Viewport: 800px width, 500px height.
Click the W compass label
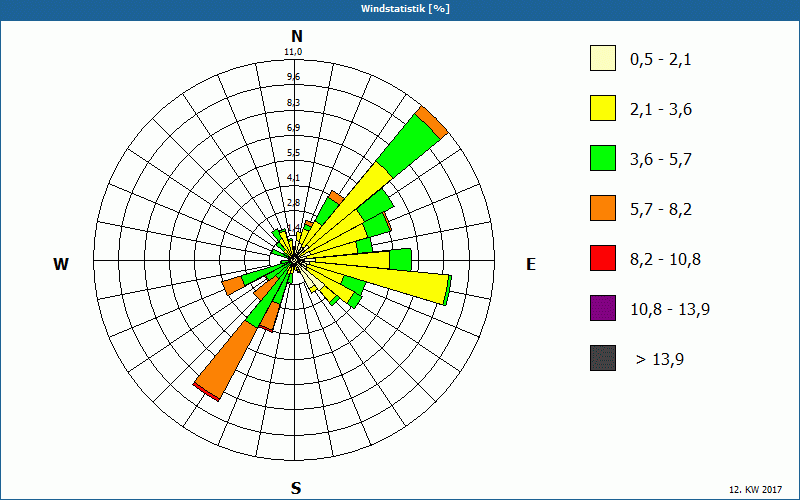pos(61,264)
